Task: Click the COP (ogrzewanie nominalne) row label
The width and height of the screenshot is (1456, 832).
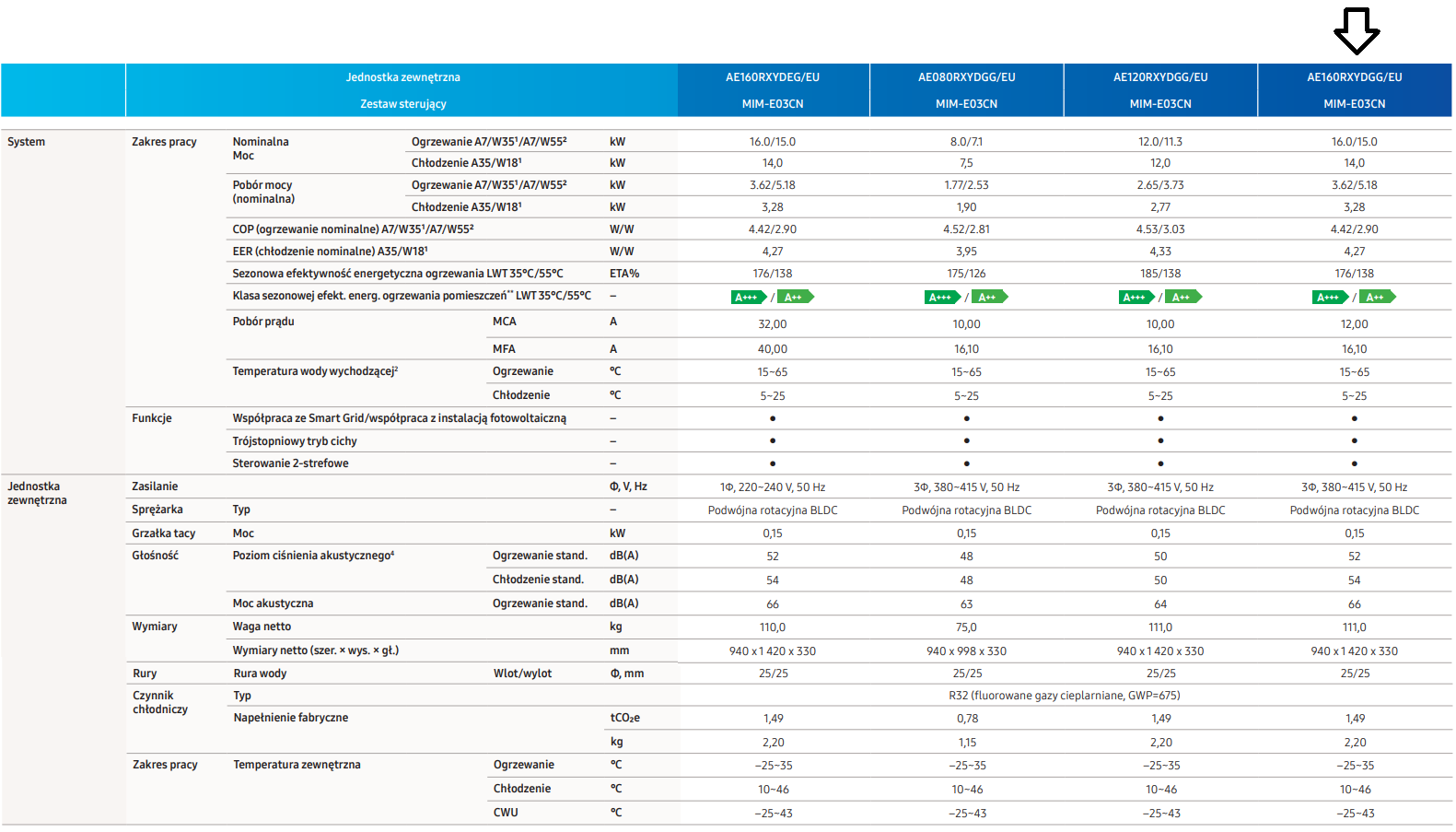Action: [353, 229]
